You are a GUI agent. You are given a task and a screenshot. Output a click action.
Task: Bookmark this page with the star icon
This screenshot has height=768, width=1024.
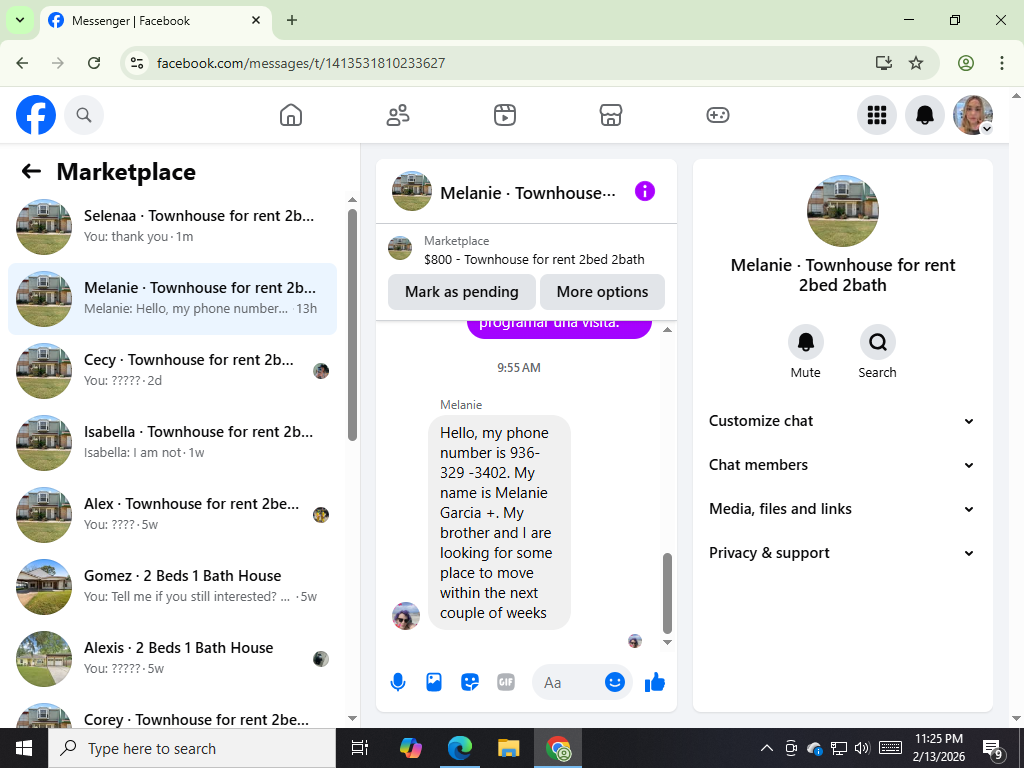click(x=916, y=63)
